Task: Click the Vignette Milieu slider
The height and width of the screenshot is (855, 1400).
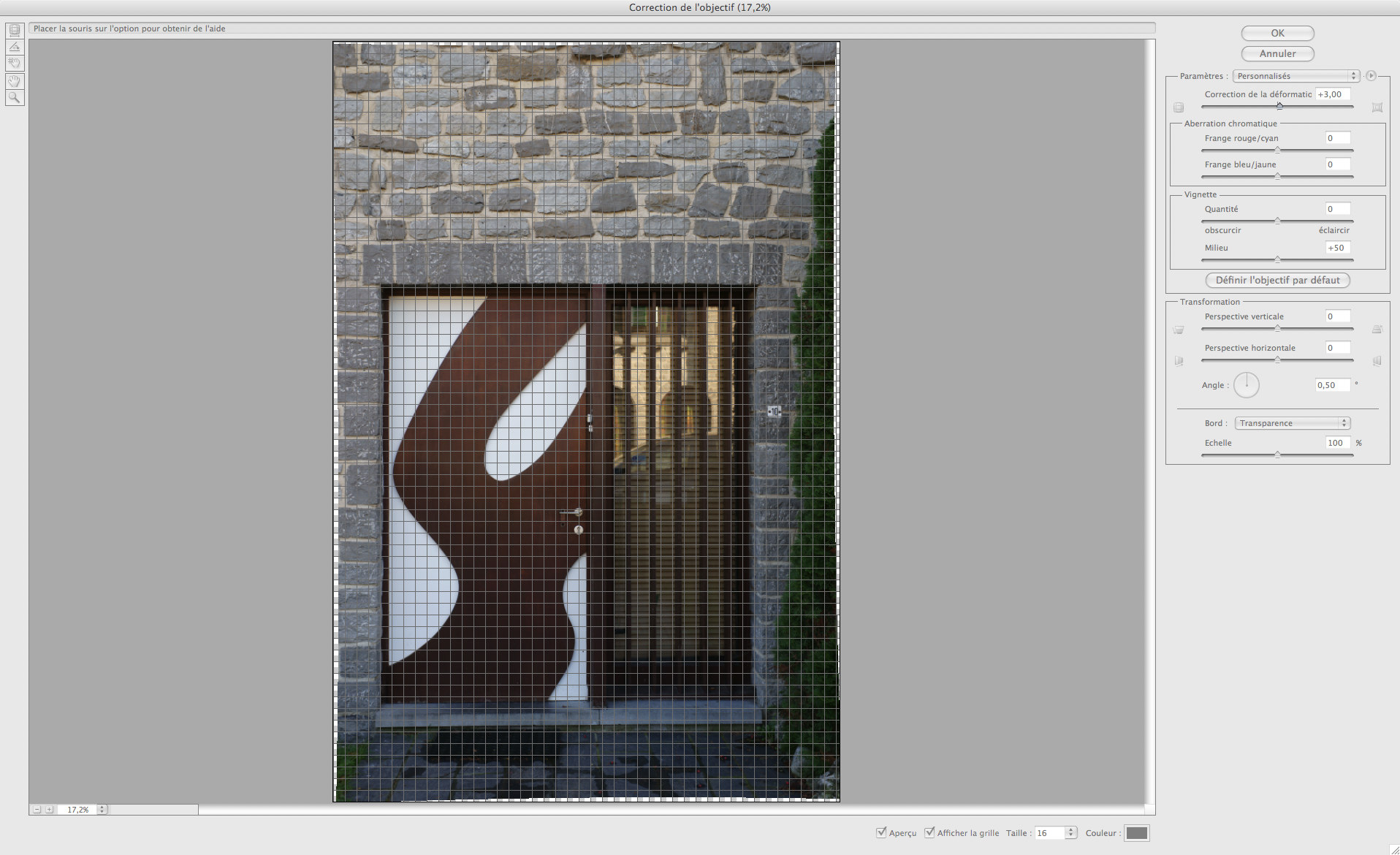Action: (x=1277, y=260)
